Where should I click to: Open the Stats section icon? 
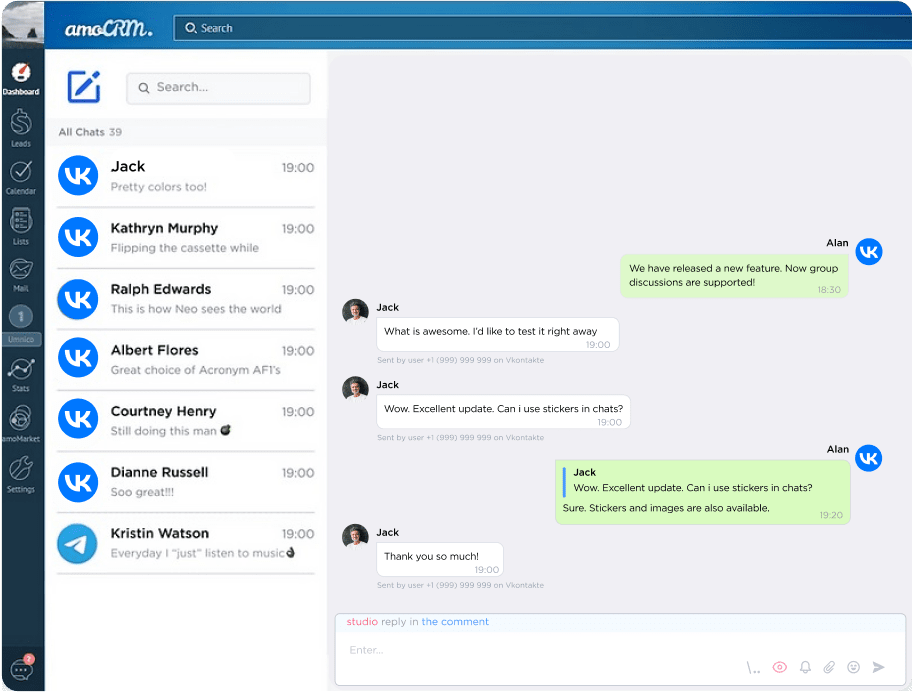tap(20, 368)
